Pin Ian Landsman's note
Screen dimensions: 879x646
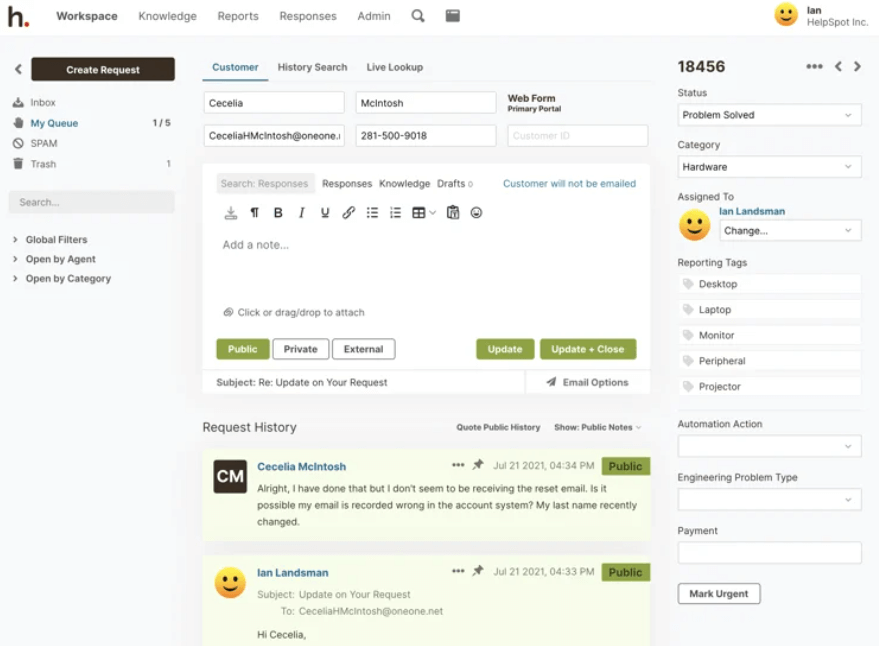coord(478,571)
